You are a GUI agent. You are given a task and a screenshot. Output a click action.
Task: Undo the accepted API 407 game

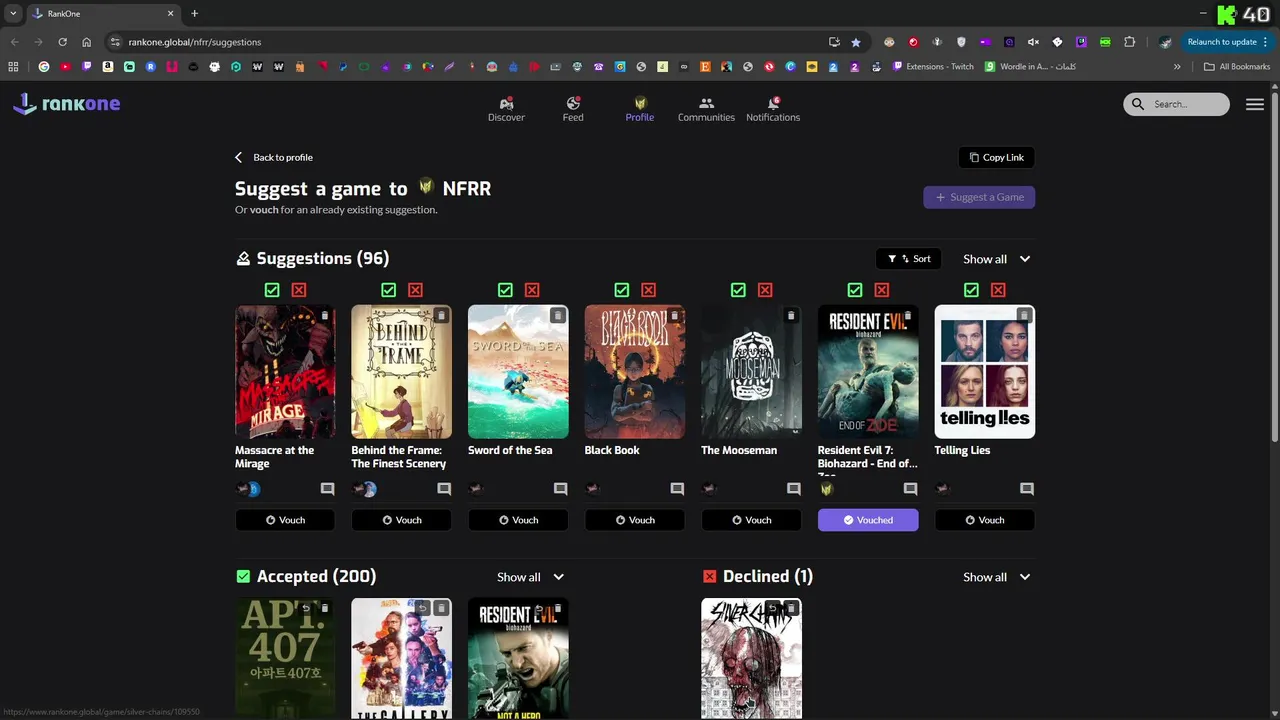pos(306,608)
